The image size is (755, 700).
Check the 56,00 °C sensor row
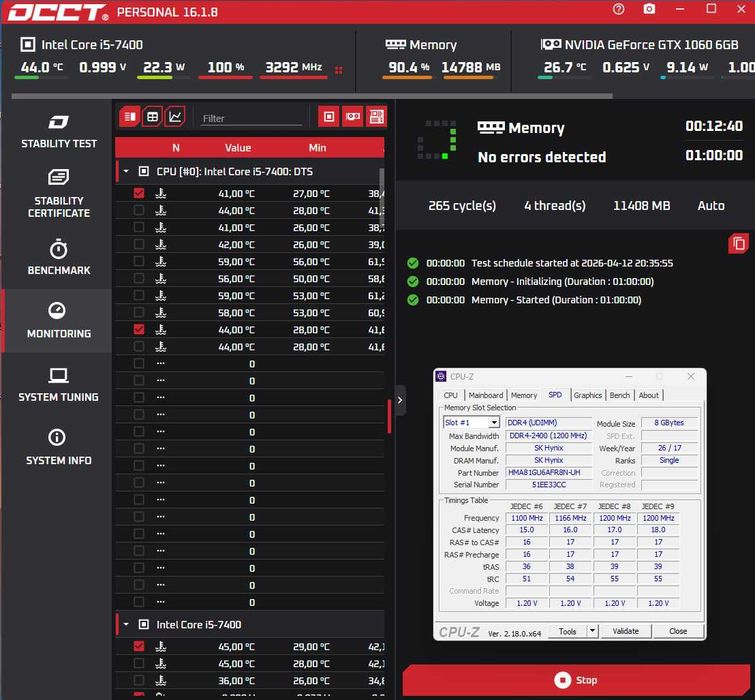[139, 279]
